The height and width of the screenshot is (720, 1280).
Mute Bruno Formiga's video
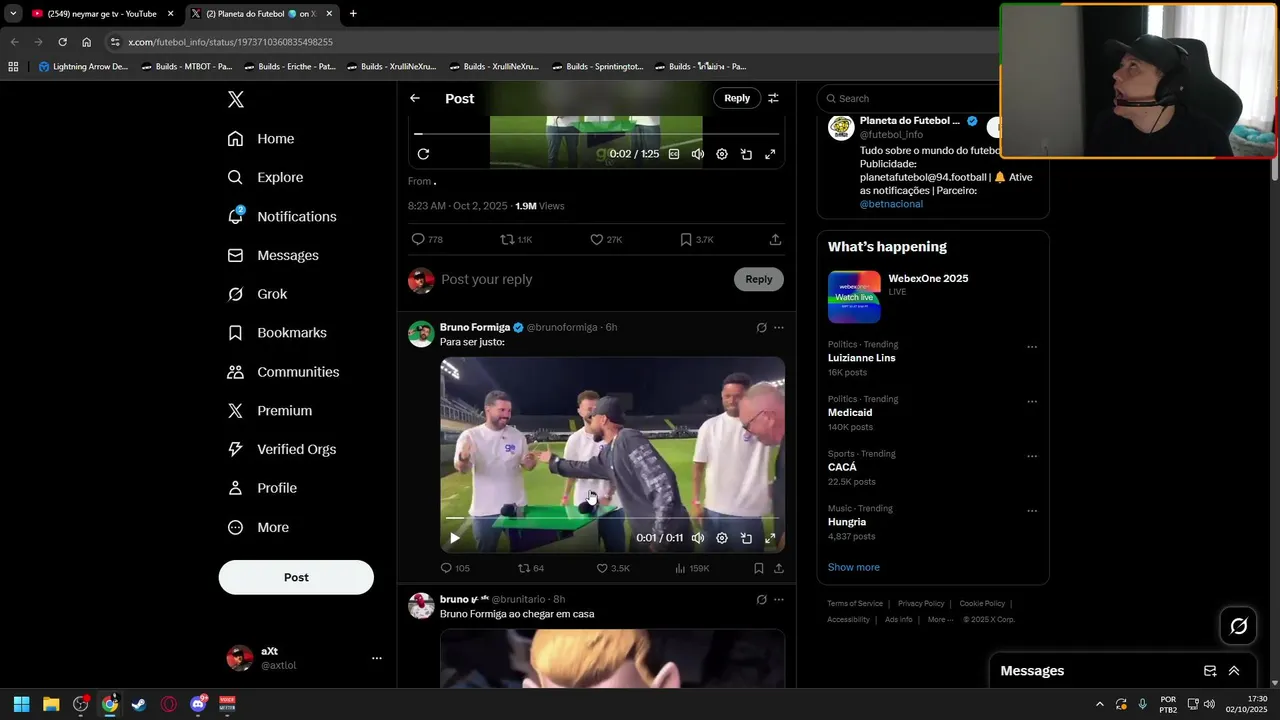(x=698, y=538)
